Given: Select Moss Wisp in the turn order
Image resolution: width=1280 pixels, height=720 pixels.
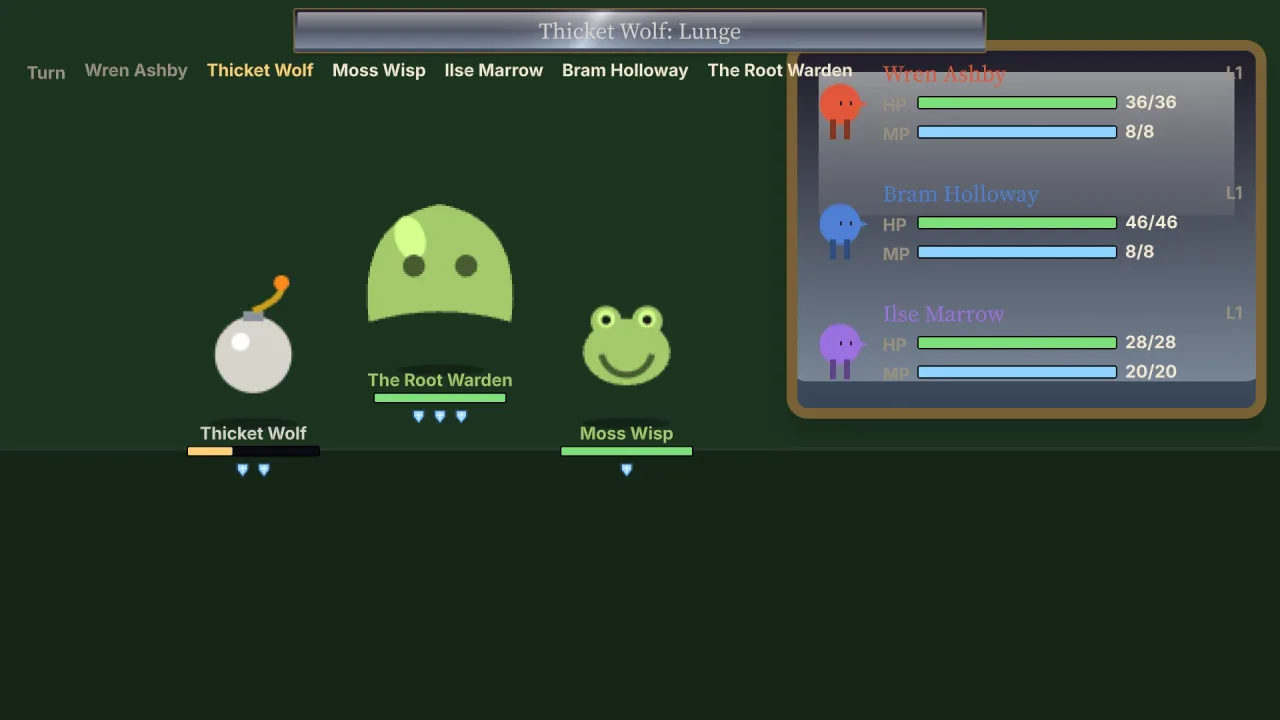Looking at the screenshot, I should (x=379, y=70).
